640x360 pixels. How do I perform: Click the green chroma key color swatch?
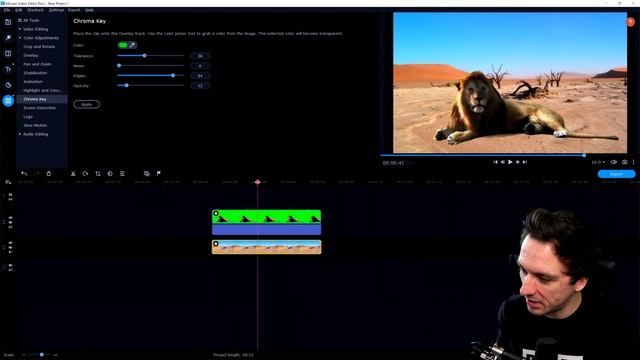(123, 45)
